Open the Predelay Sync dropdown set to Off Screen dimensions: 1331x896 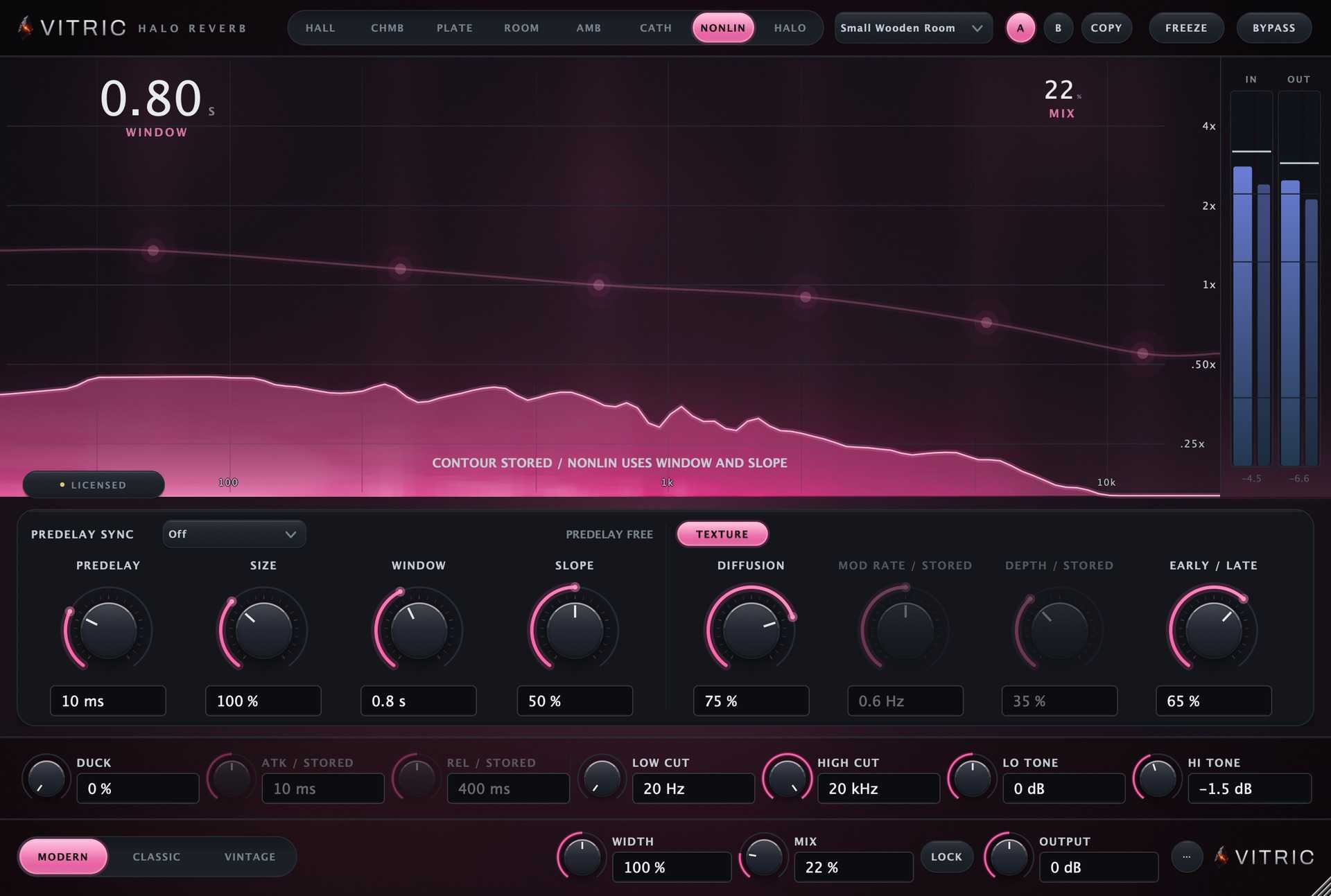coord(234,534)
